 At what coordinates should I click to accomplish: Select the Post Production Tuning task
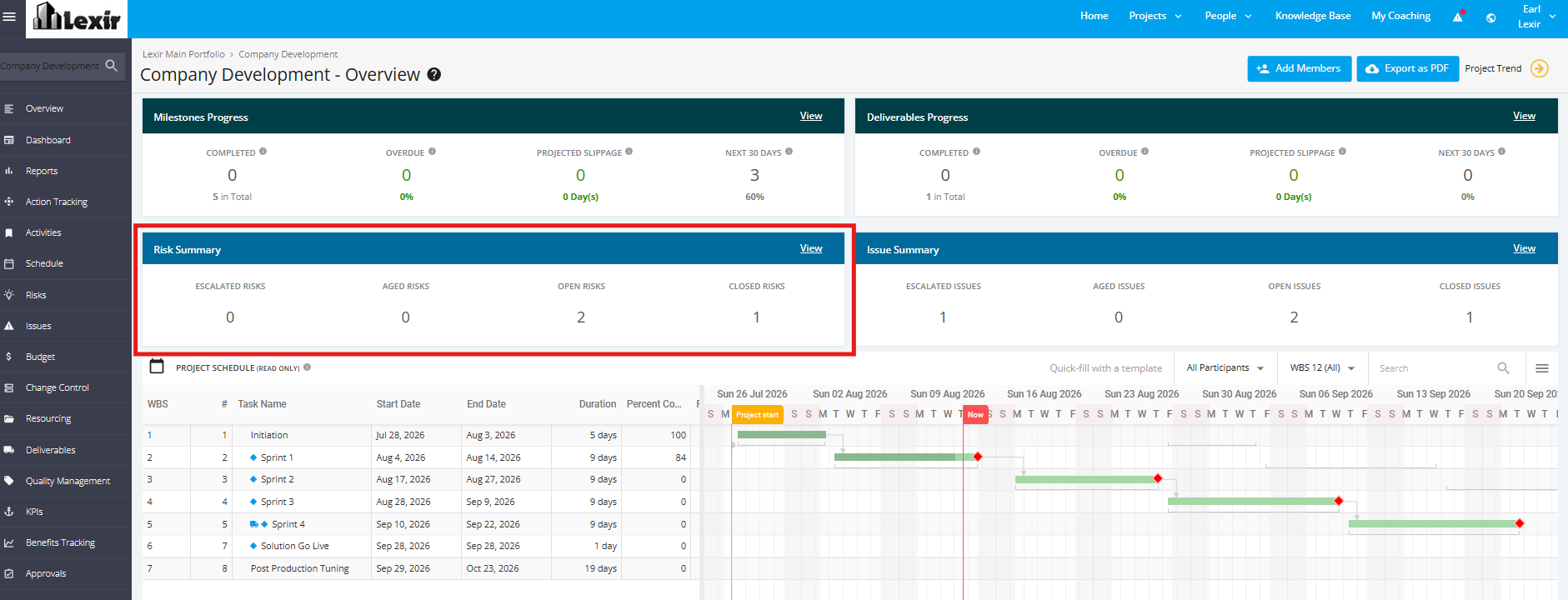[299, 568]
